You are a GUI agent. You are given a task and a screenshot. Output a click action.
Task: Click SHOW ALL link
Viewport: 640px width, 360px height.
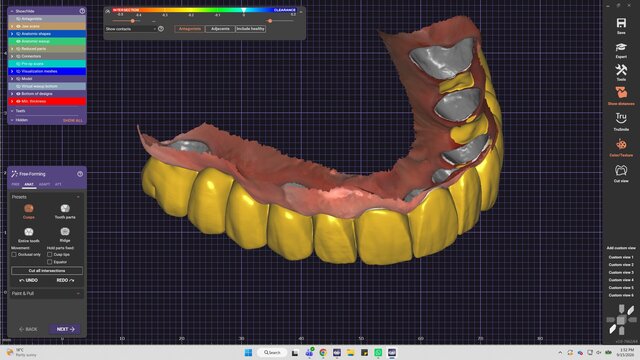(73, 120)
